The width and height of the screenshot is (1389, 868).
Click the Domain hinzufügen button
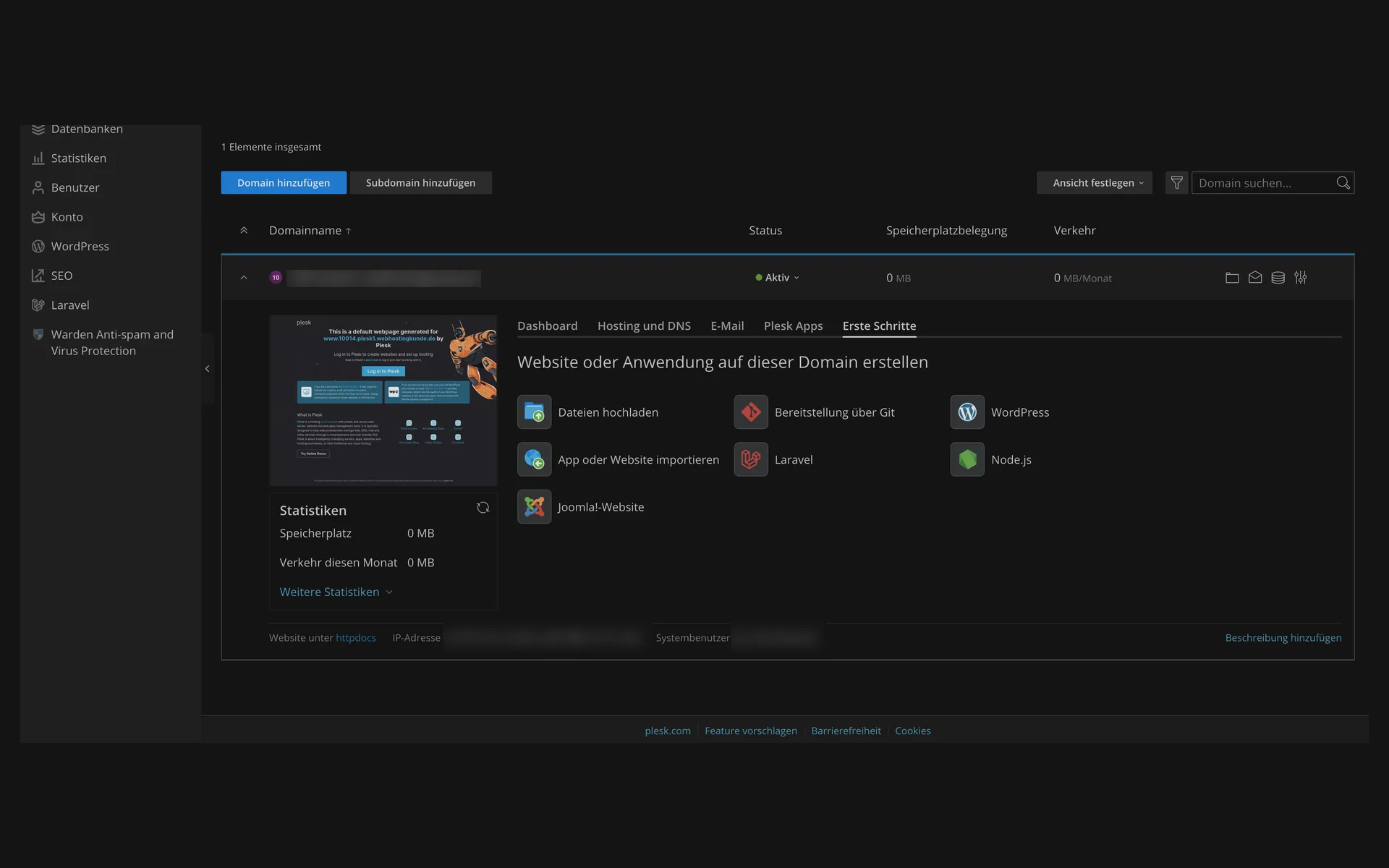click(284, 183)
